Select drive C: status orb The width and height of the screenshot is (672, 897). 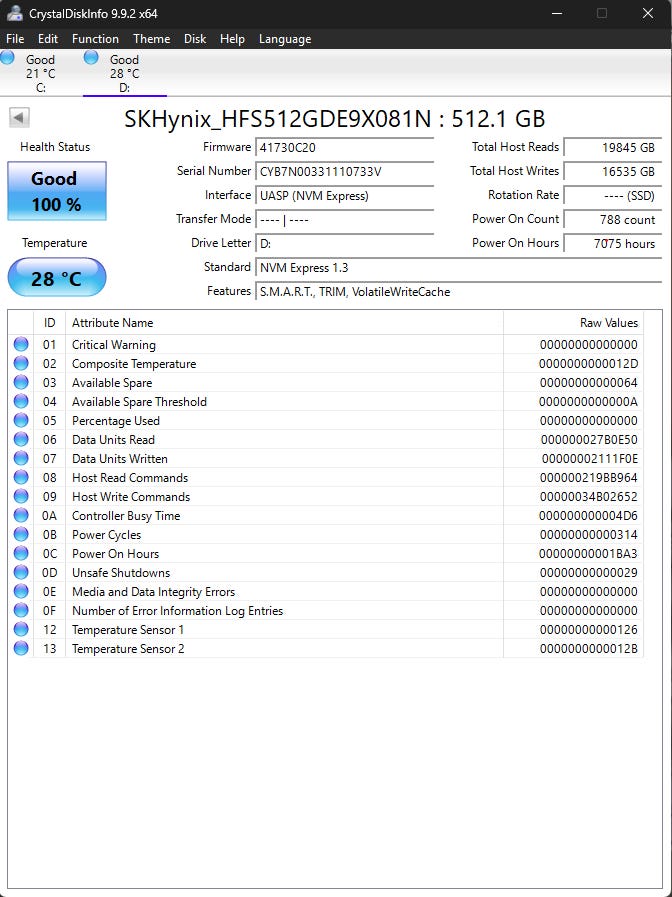[7, 57]
